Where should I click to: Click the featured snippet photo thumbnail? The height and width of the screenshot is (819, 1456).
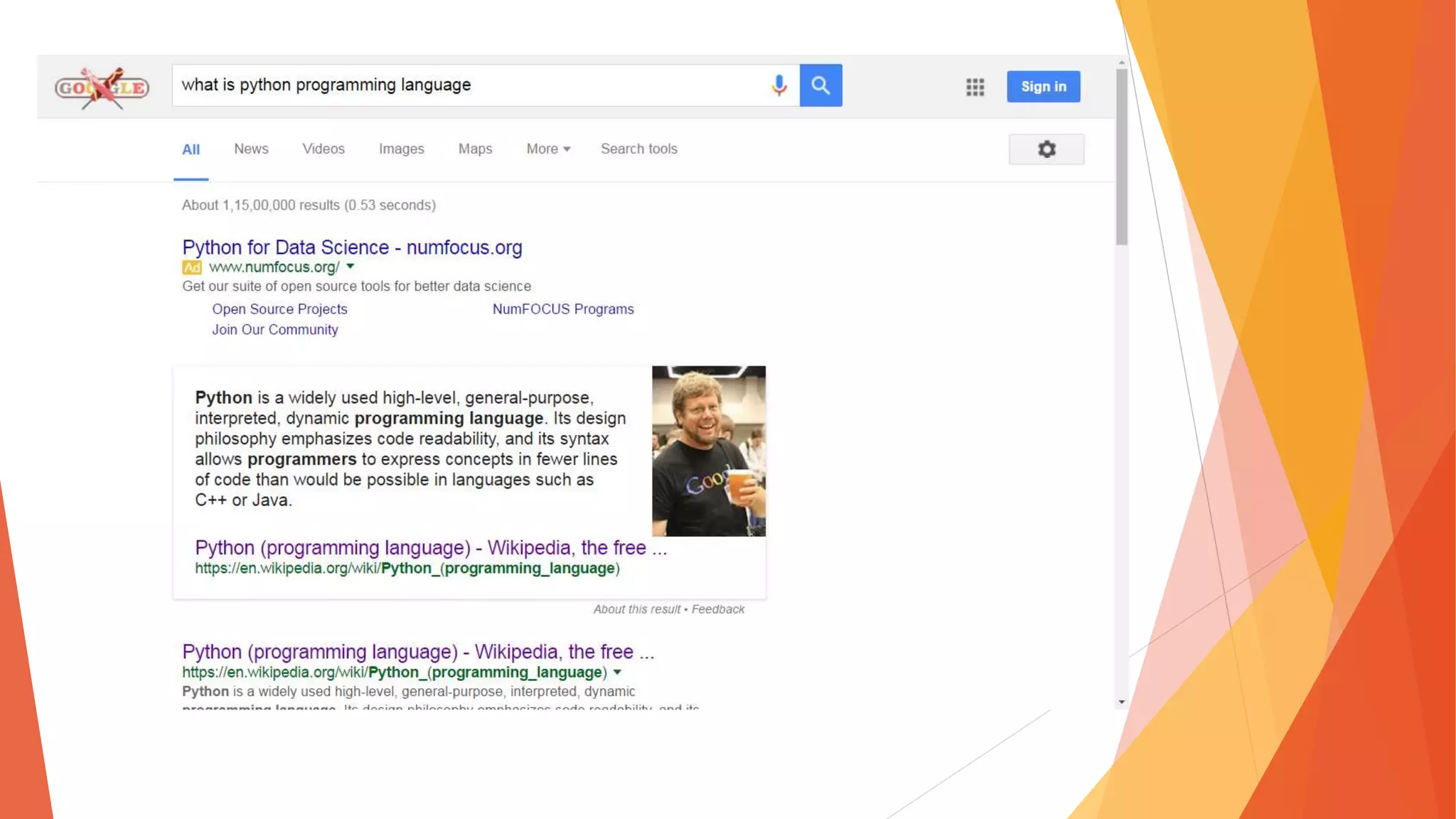(708, 451)
